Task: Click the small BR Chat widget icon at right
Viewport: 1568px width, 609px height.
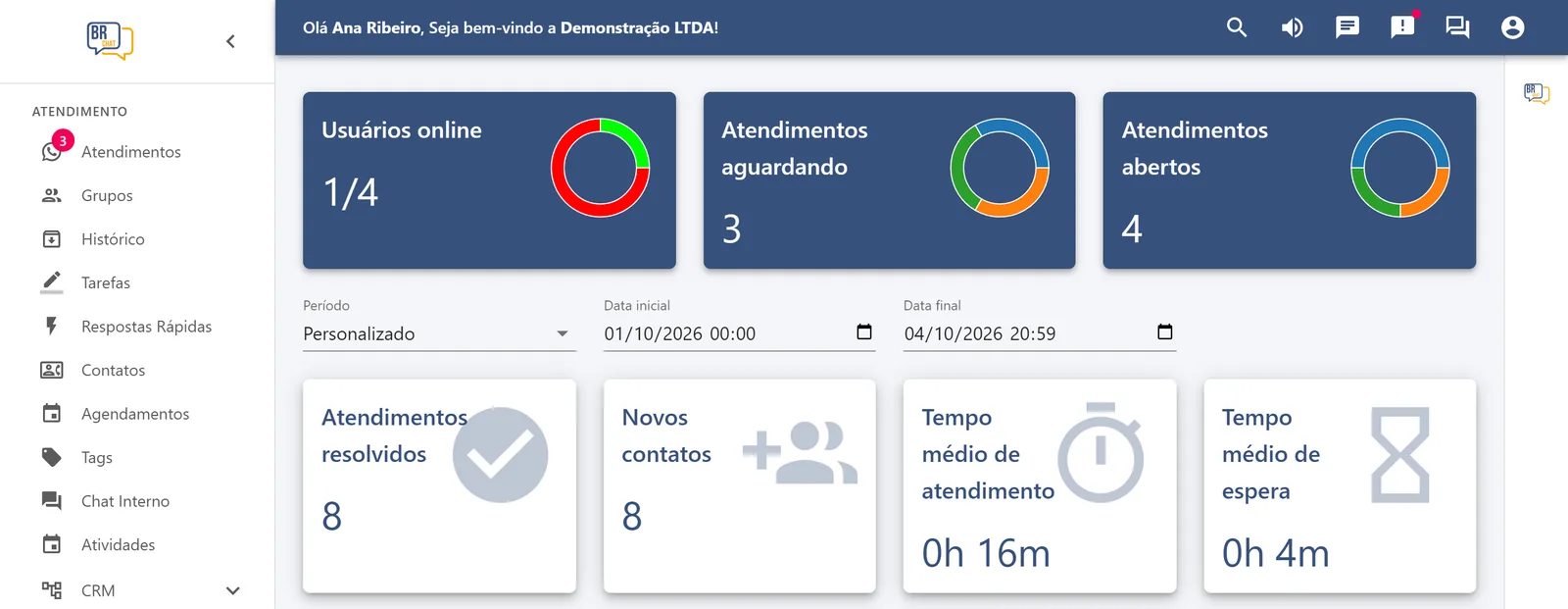Action: (1537, 93)
